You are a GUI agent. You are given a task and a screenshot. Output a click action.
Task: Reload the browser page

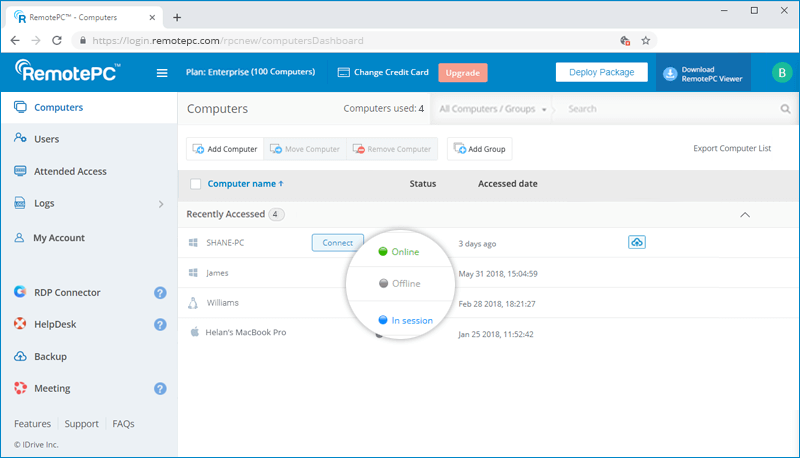[57, 40]
